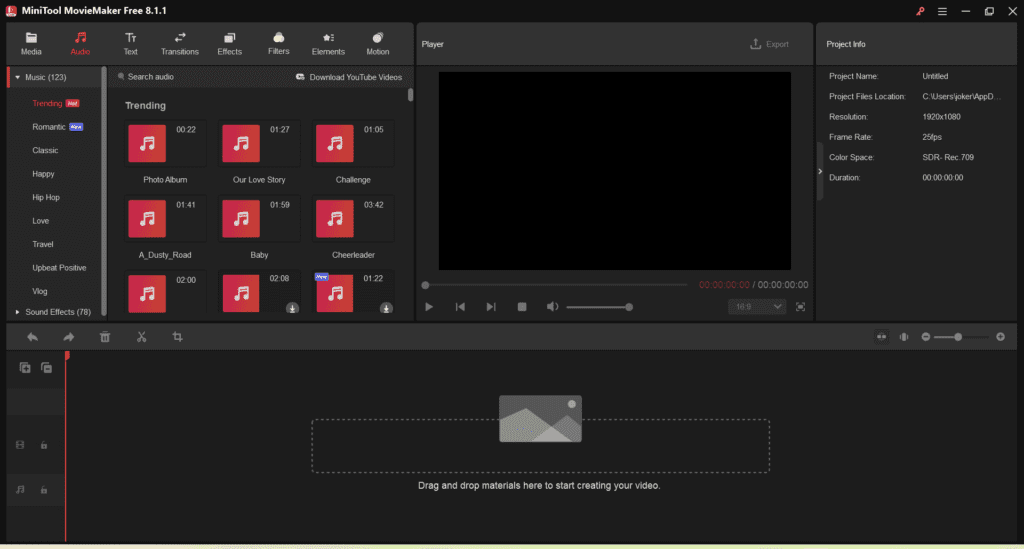Open the 16:9 aspect ratio dropdown
The width and height of the screenshot is (1024, 549).
point(757,307)
